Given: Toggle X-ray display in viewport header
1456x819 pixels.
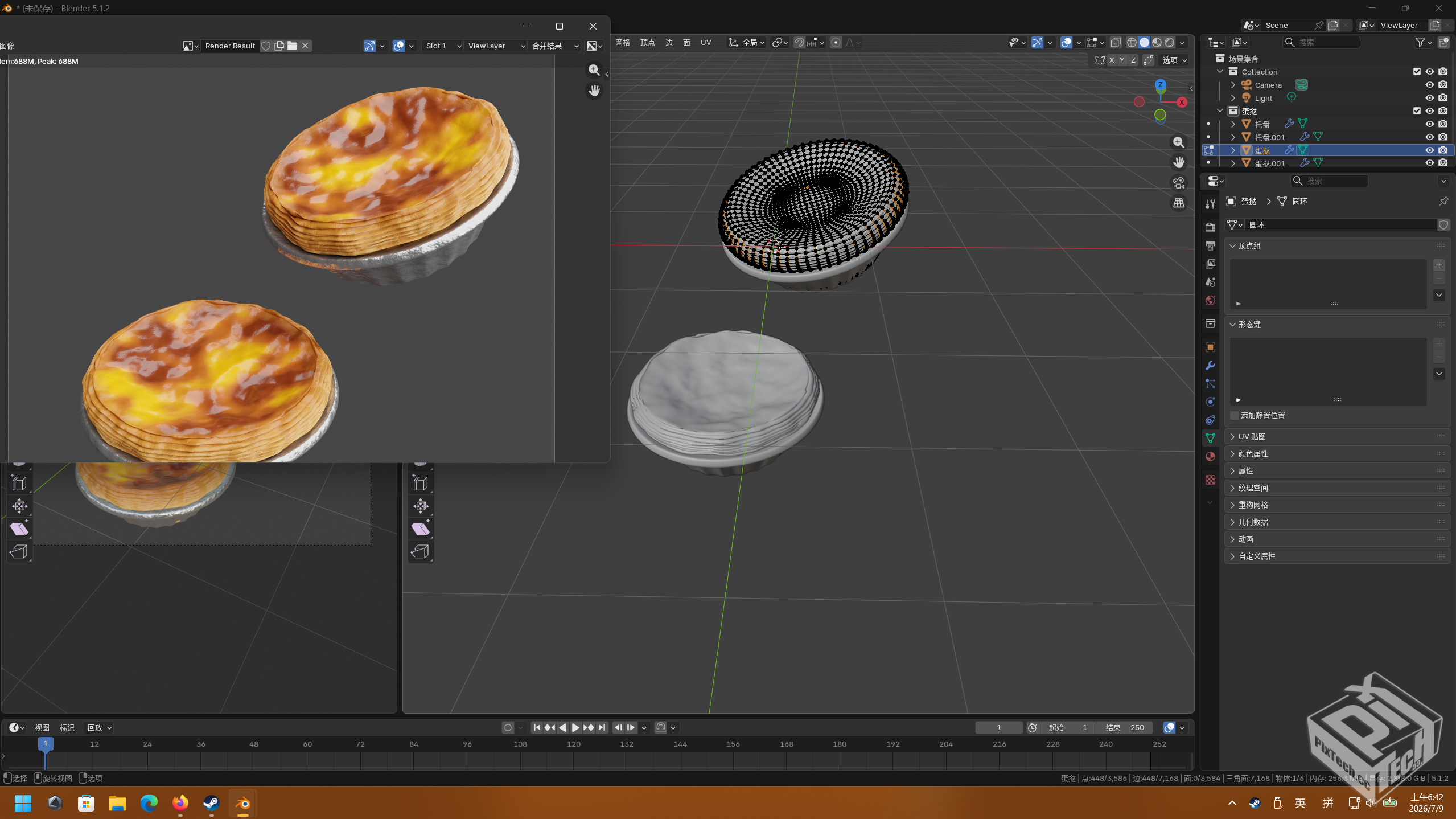Looking at the screenshot, I should [x=1115, y=43].
